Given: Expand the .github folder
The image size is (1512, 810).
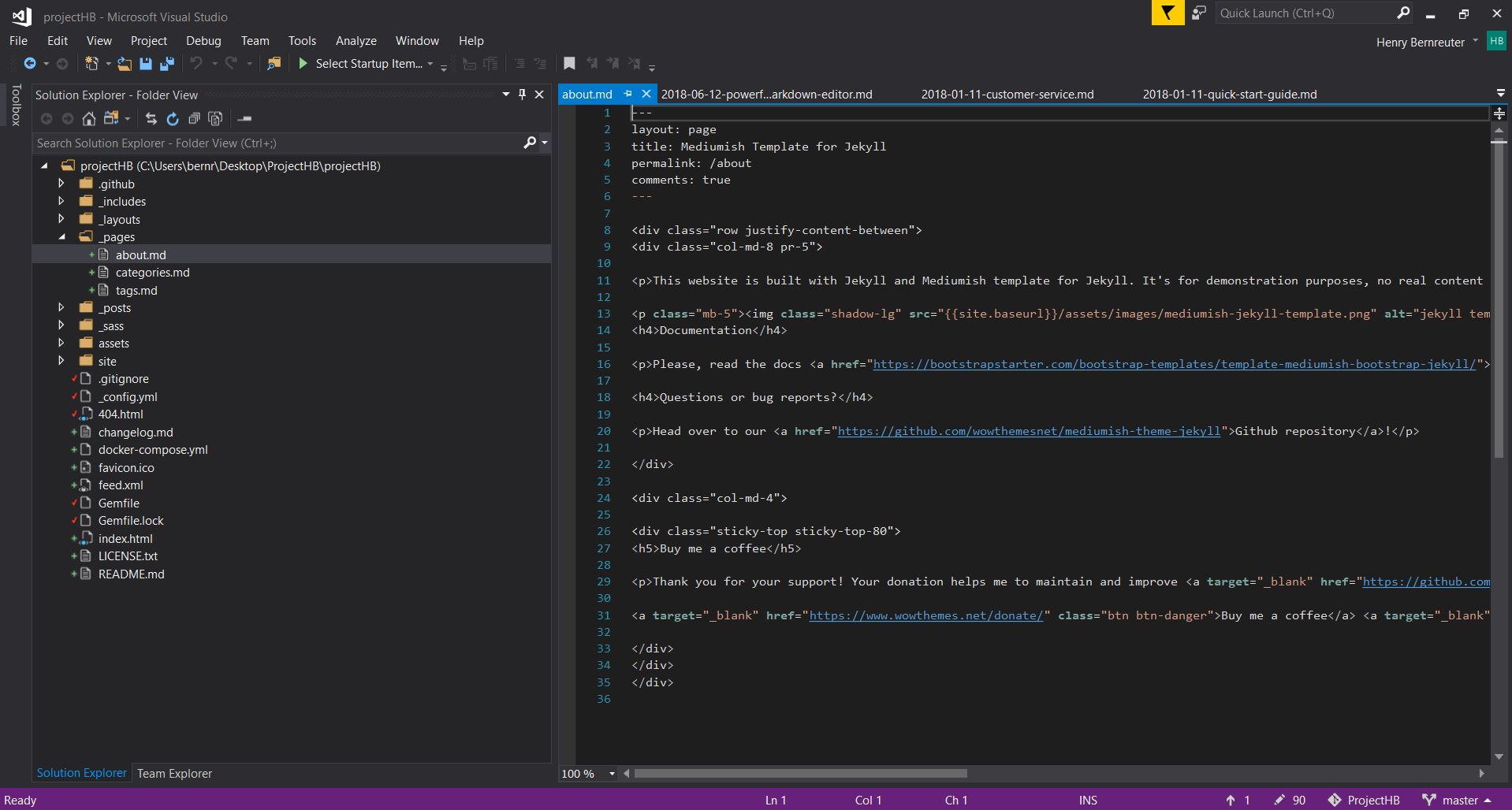Looking at the screenshot, I should [61, 184].
